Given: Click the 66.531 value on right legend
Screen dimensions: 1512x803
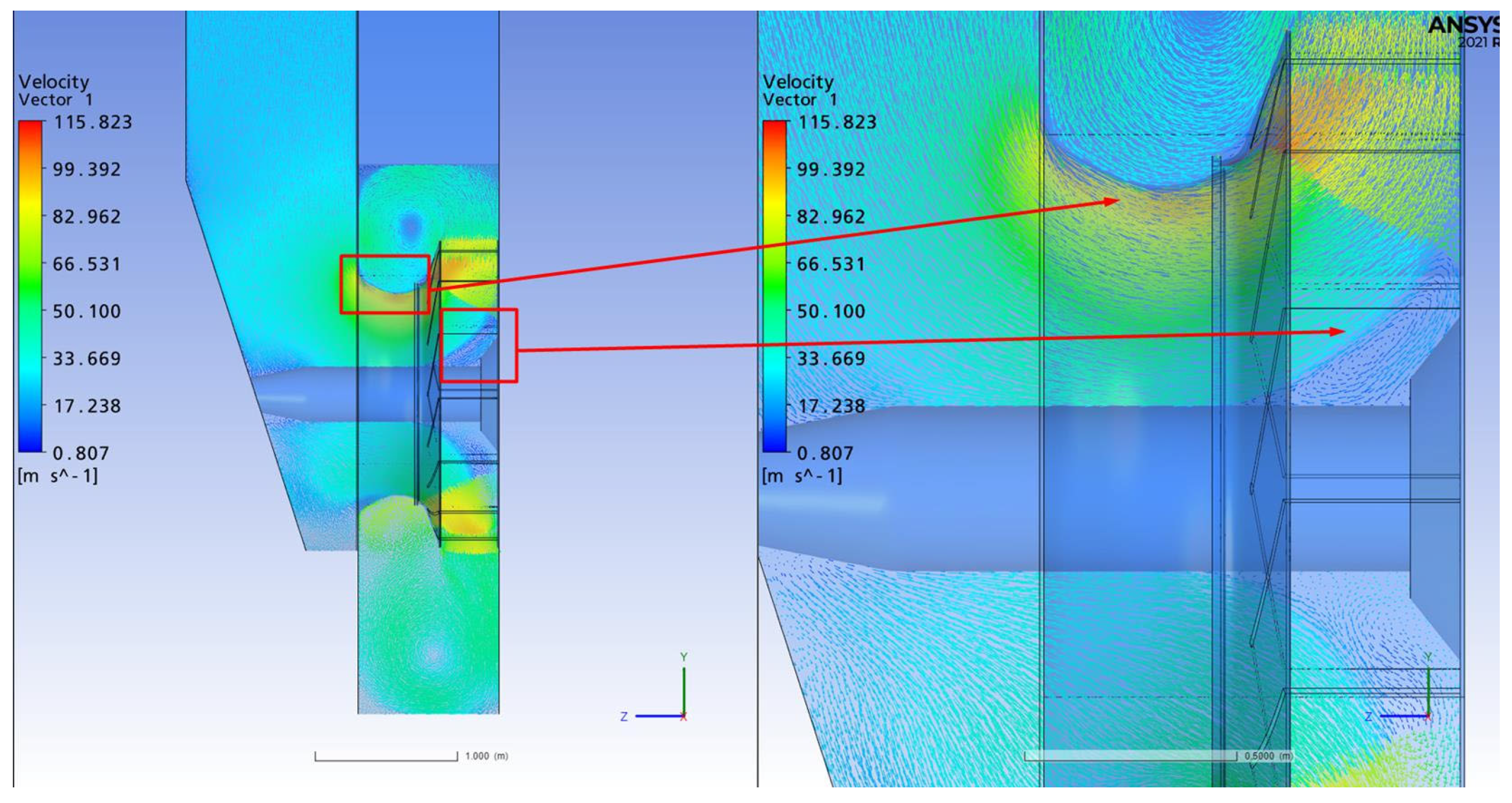Looking at the screenshot, I should pyautogui.click(x=830, y=264).
